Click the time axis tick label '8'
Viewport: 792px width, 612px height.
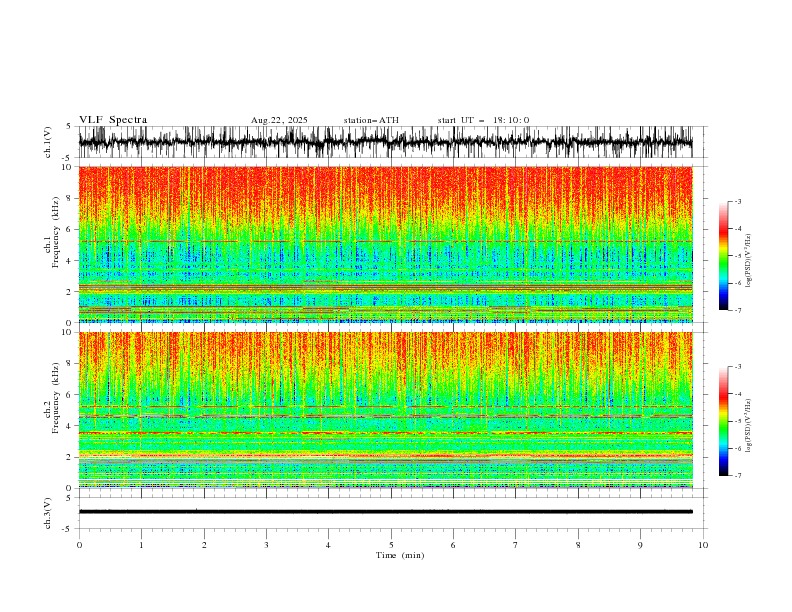click(x=578, y=545)
